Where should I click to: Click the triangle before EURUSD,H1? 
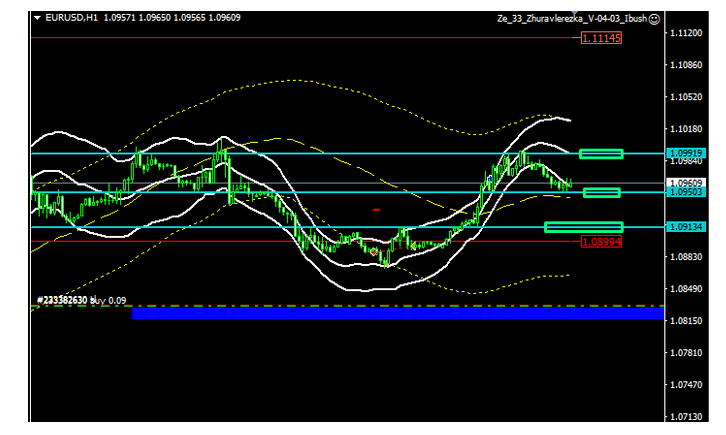[37, 18]
